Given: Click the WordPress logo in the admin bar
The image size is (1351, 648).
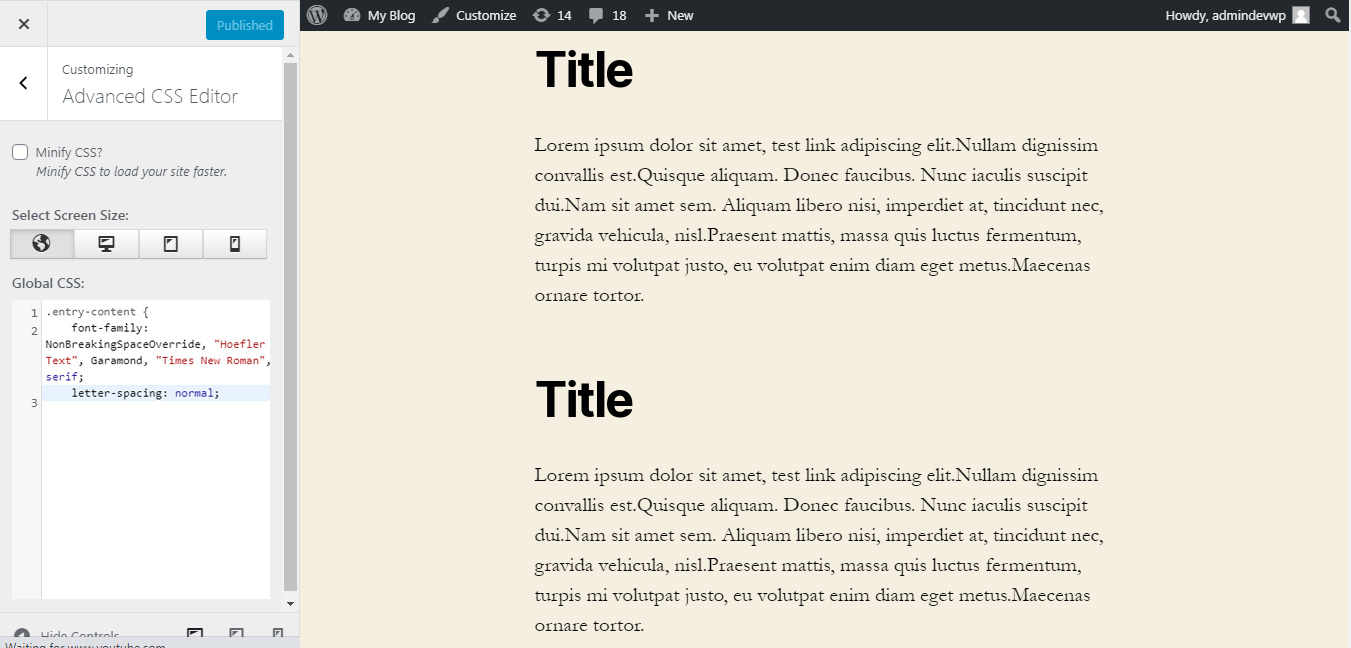Looking at the screenshot, I should (x=317, y=15).
